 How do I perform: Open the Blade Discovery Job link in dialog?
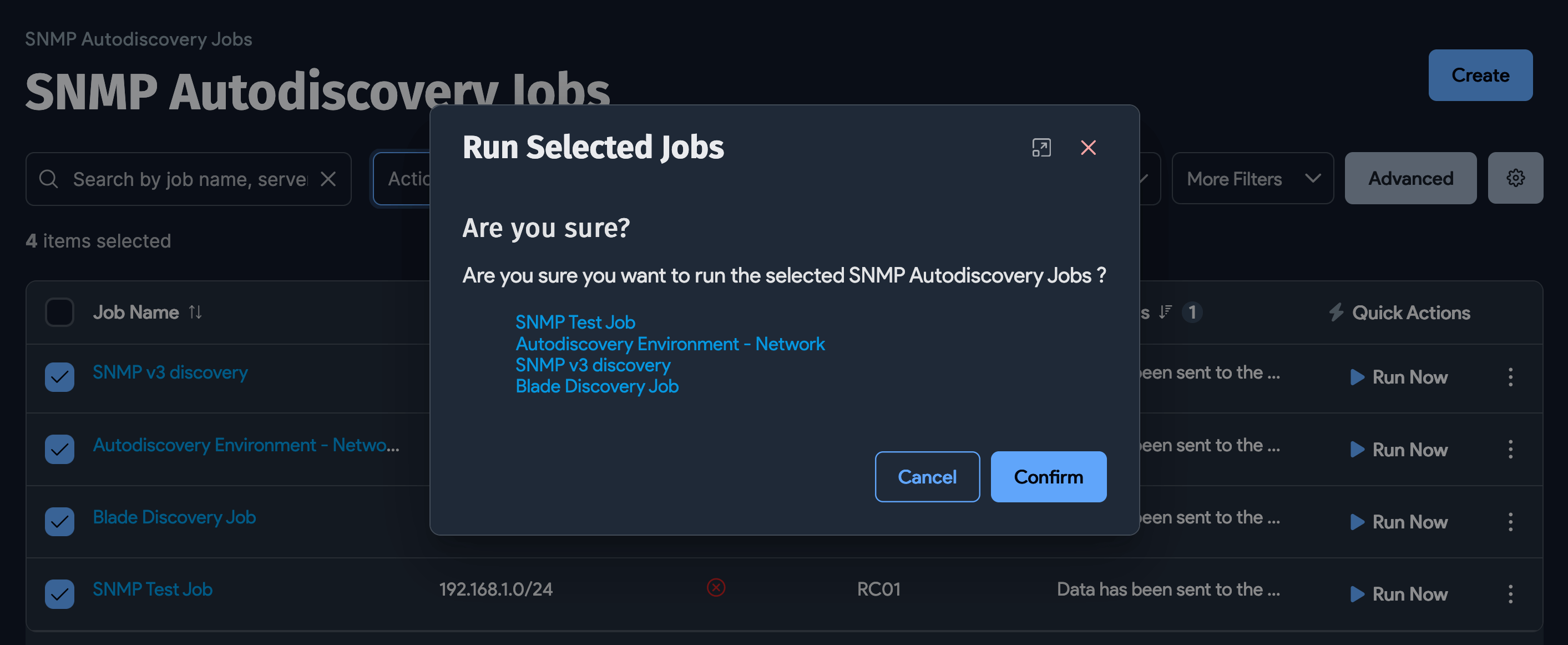[596, 386]
